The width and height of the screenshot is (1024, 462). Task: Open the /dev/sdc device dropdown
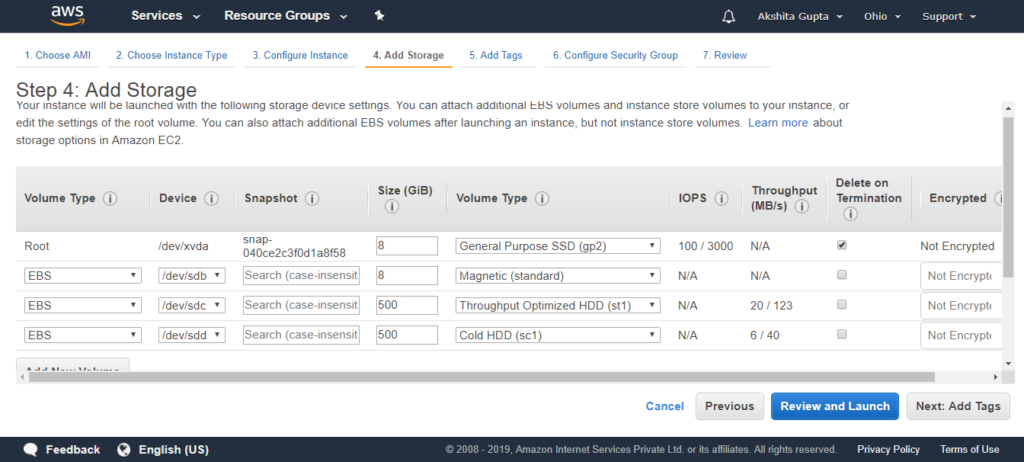click(192, 305)
